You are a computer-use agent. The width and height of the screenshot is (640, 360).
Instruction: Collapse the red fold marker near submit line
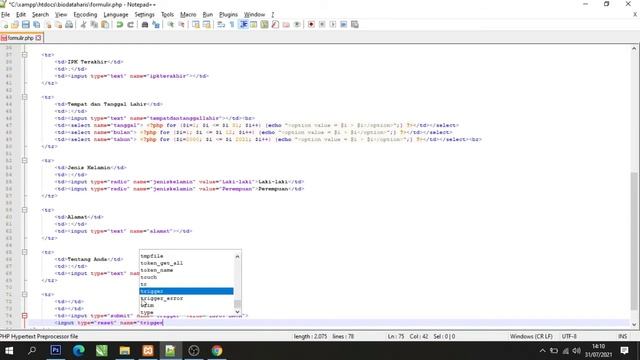point(24,316)
